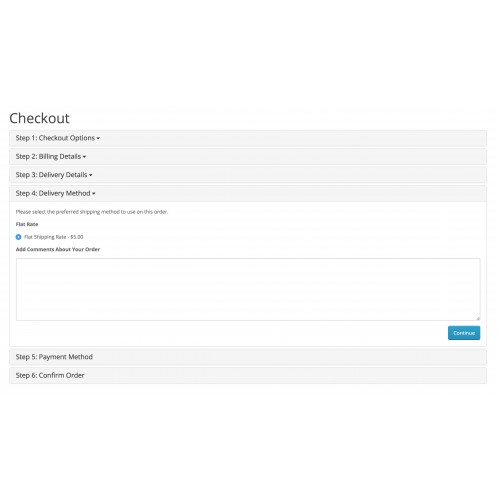Image resolution: width=500 pixels, height=500 pixels.
Task: Click the $5.00 shipping price text
Action: (77, 237)
